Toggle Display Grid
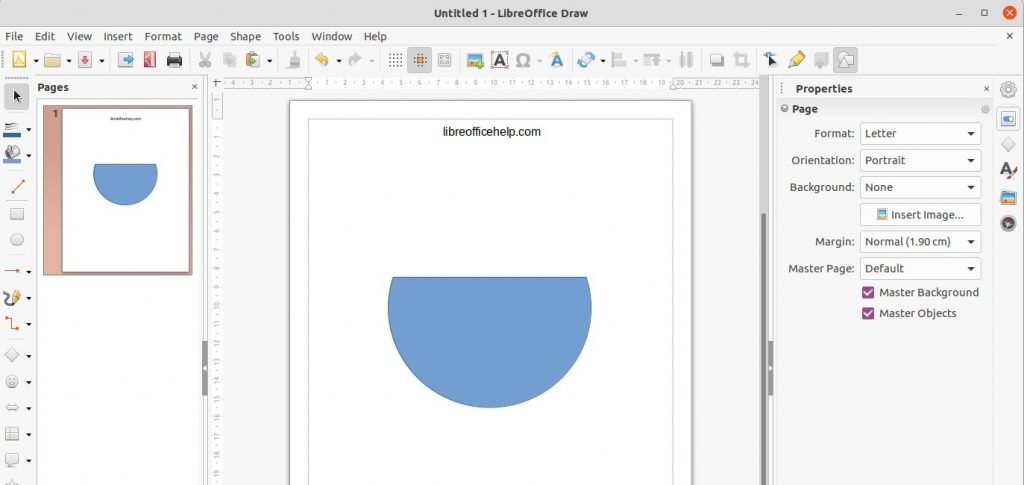This screenshot has width=1024, height=485. pyautogui.click(x=395, y=60)
